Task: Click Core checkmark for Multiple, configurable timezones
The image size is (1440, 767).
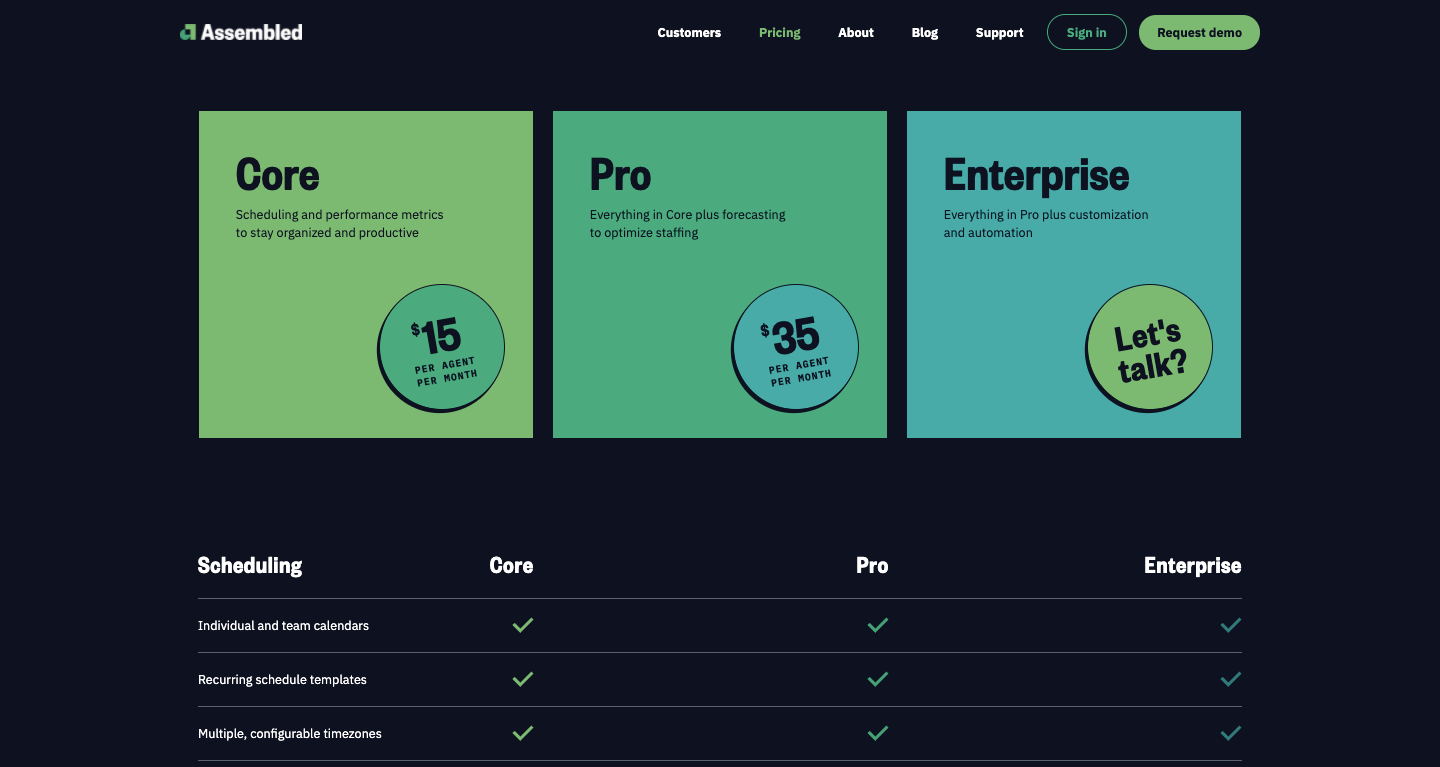Action: [x=523, y=733]
